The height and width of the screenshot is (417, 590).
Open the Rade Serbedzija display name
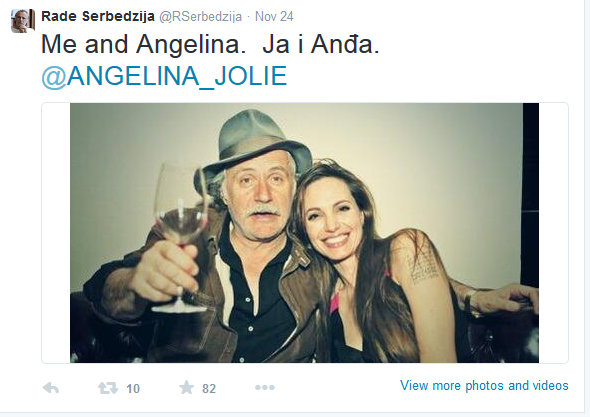click(98, 16)
